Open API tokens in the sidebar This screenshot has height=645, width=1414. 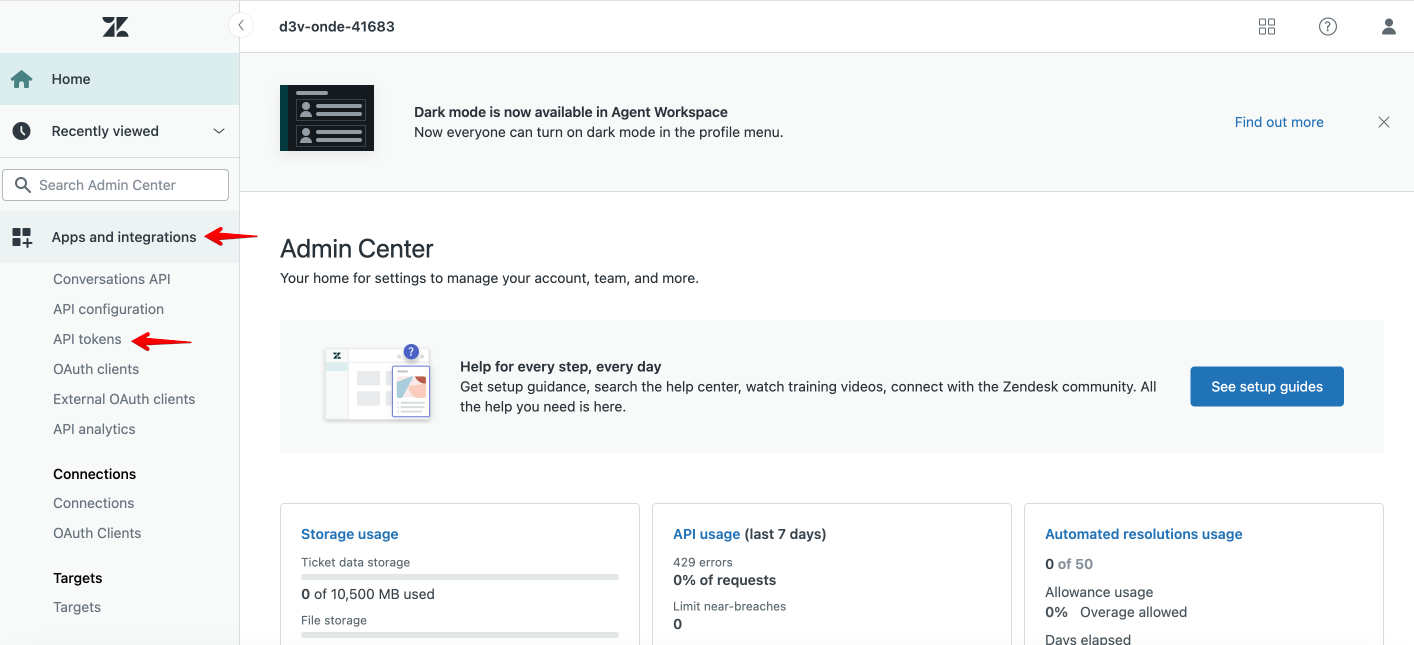pyautogui.click(x=87, y=339)
